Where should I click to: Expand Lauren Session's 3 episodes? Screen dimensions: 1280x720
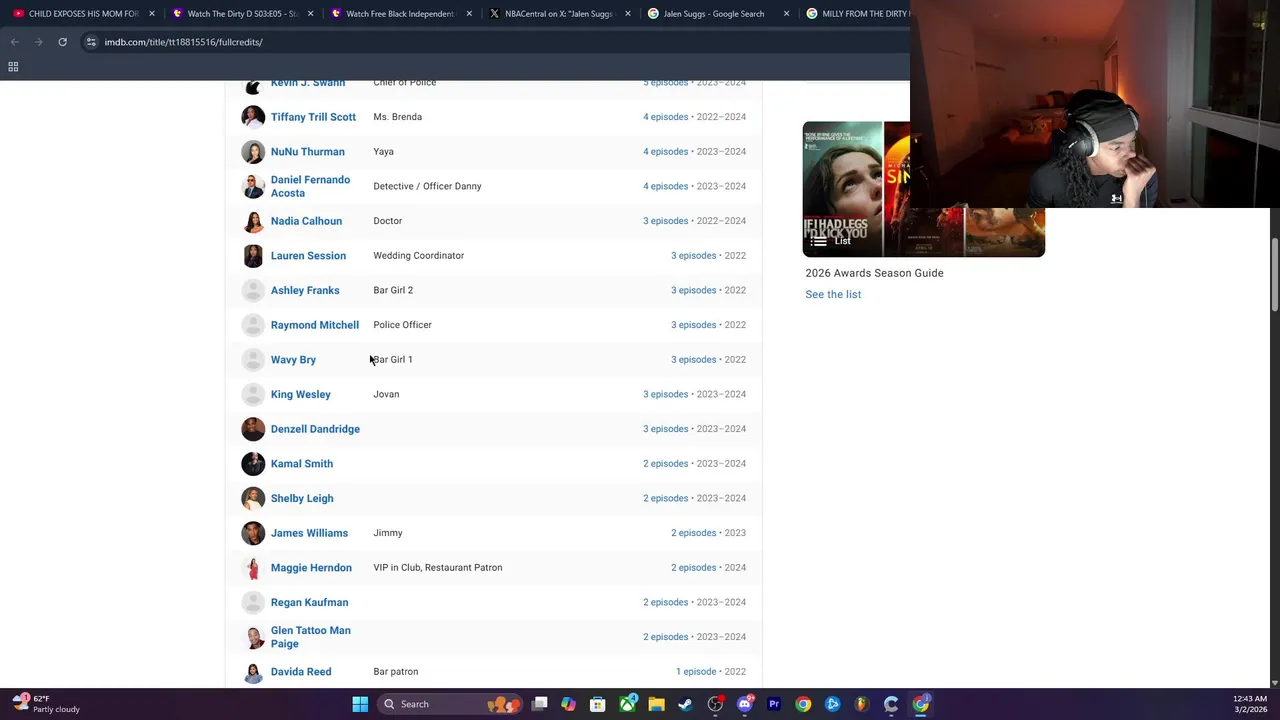tap(693, 256)
